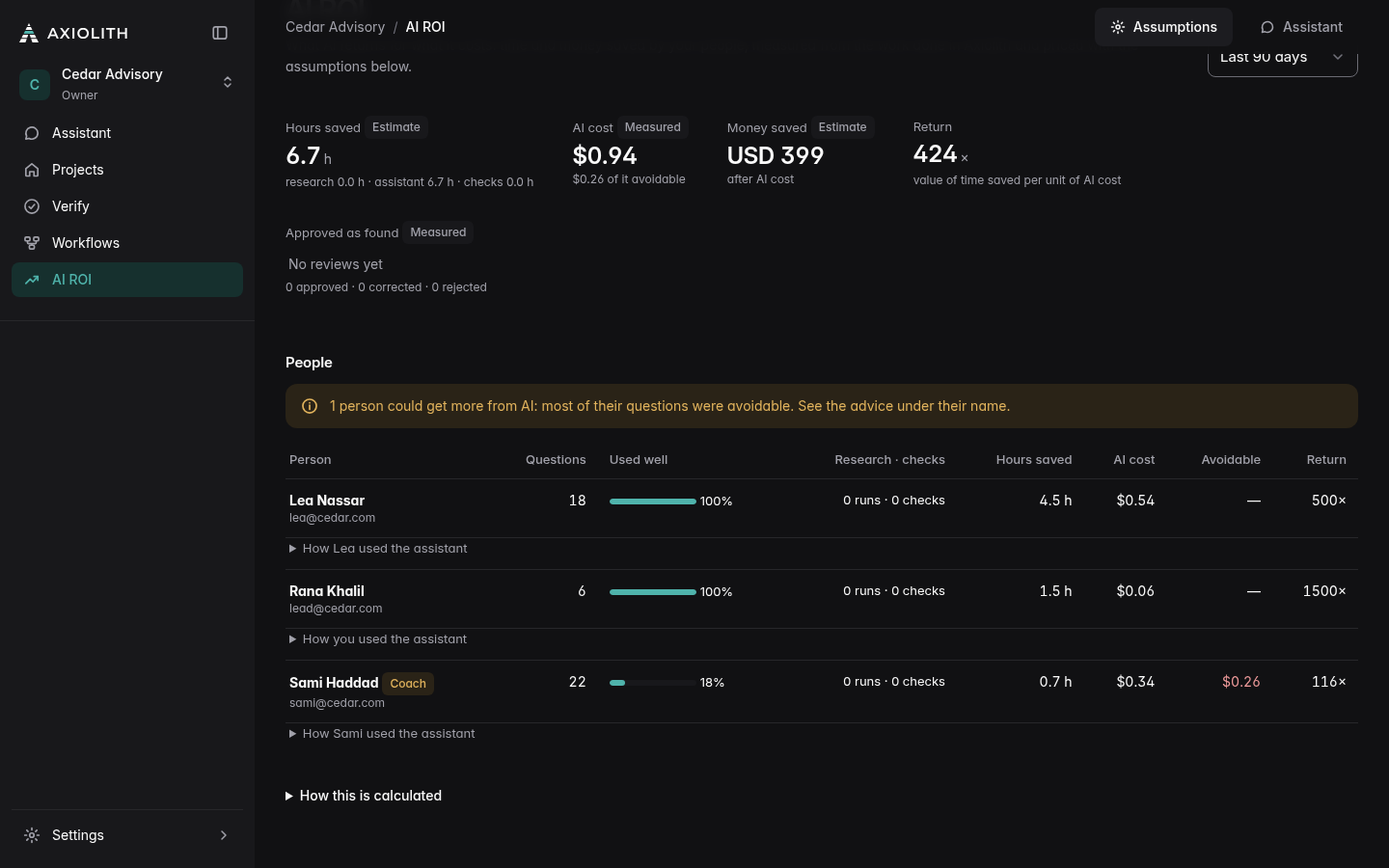The height and width of the screenshot is (868, 1389).
Task: Click Rana Khalil's used well bar
Action: pos(653,592)
